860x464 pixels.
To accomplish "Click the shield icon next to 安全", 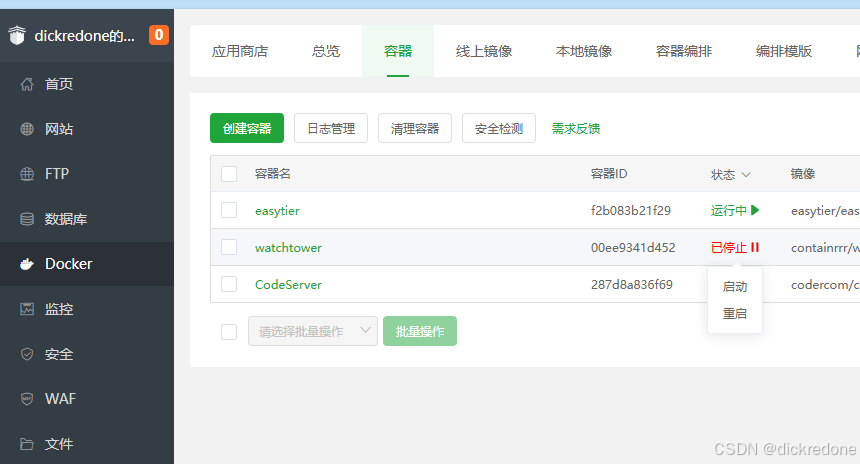I will click(x=27, y=354).
